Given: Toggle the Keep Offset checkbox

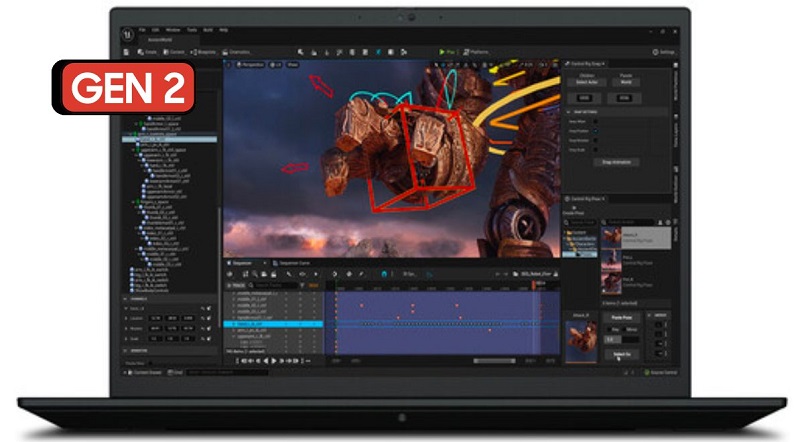Looking at the screenshot, I should [595, 121].
